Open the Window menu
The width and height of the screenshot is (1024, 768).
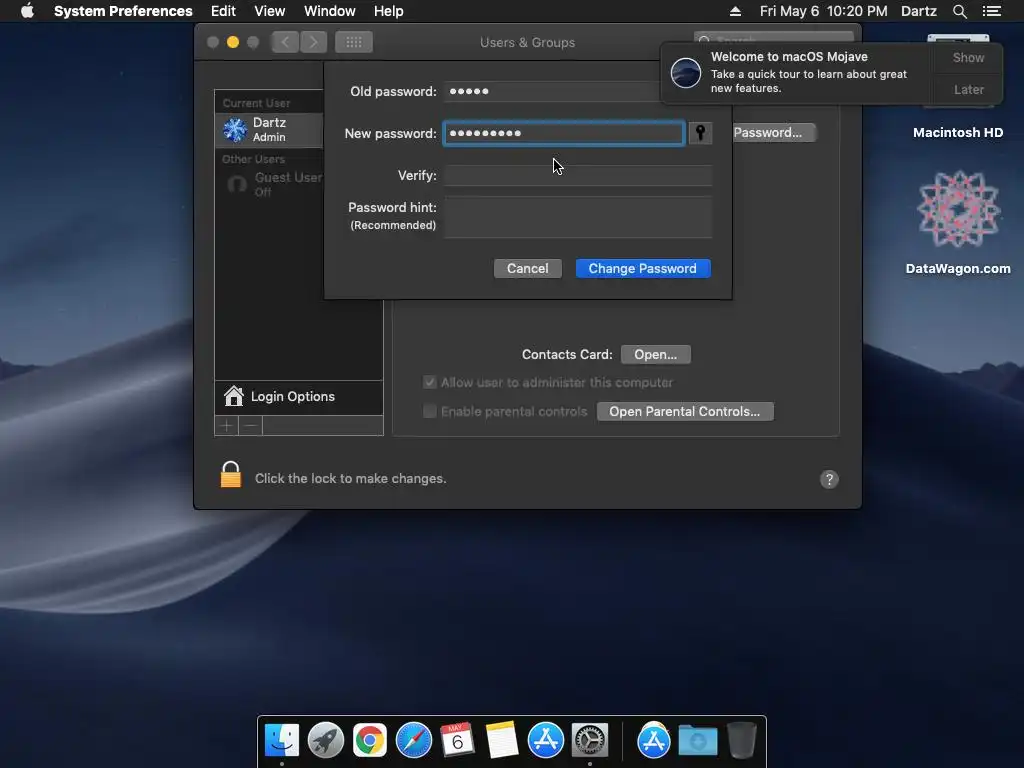(x=330, y=11)
